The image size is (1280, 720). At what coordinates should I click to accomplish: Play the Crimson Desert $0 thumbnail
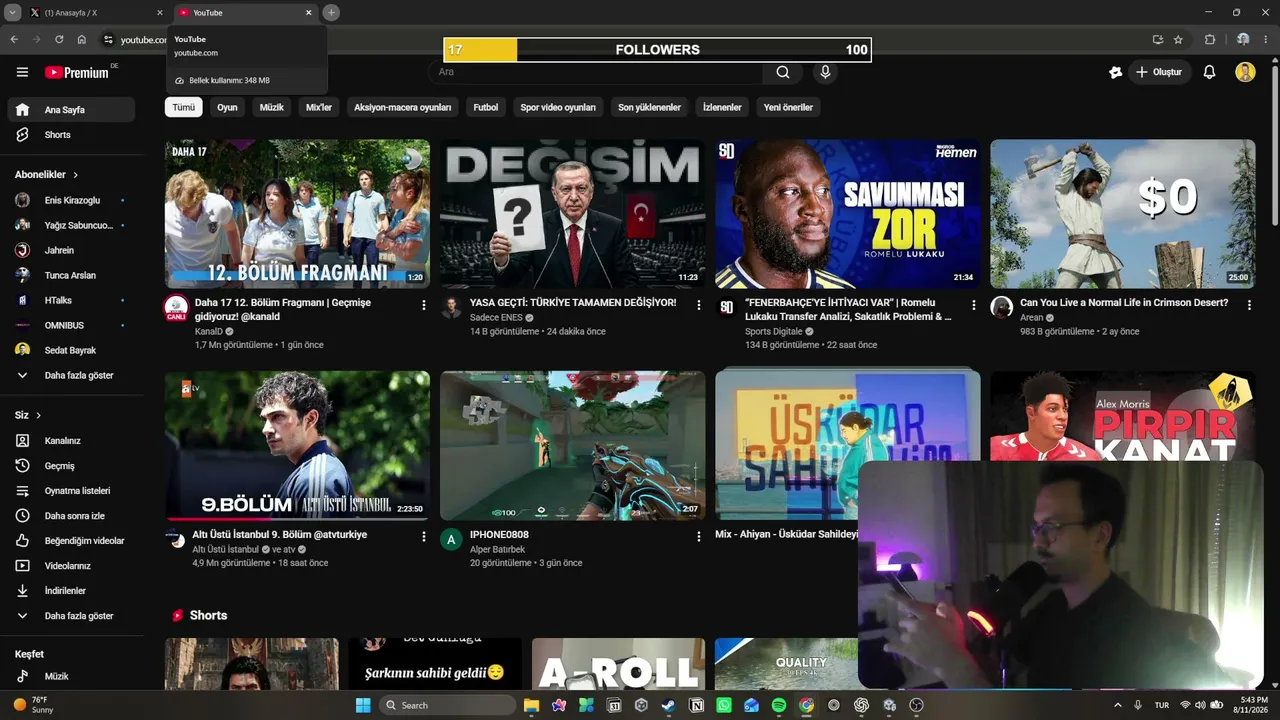pos(1123,214)
